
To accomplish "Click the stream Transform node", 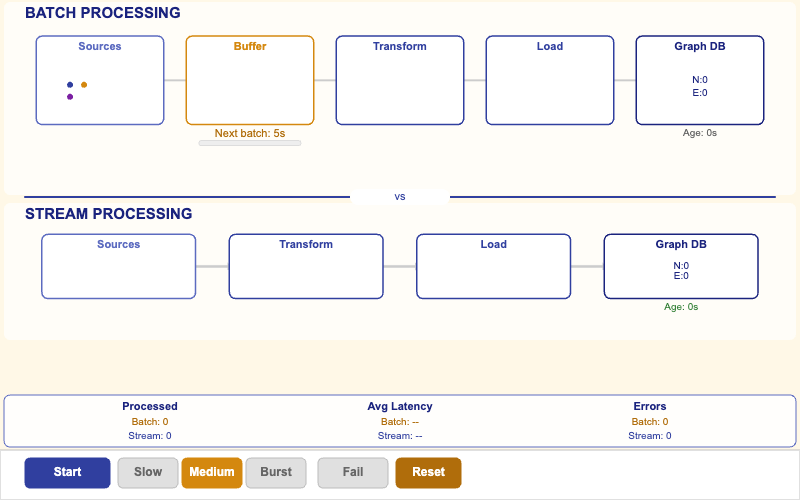I will (x=306, y=266).
